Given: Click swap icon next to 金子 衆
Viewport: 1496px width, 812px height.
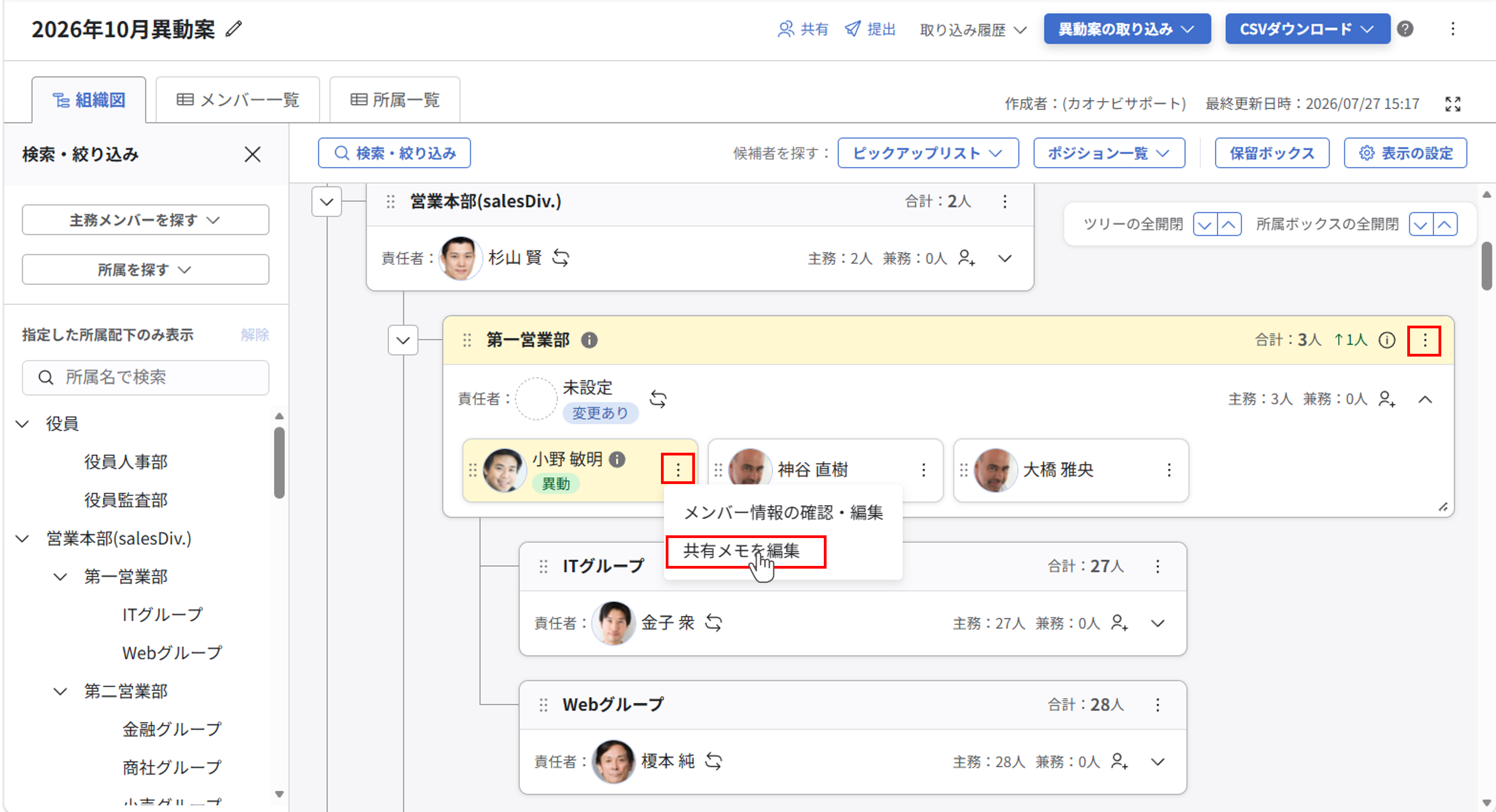Looking at the screenshot, I should [x=713, y=623].
